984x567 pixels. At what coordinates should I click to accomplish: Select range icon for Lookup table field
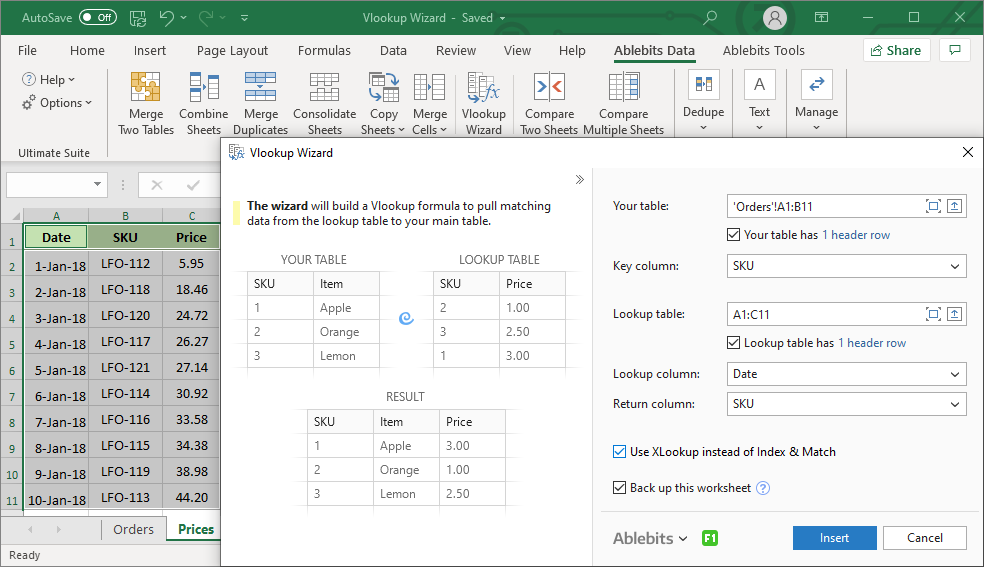(x=933, y=314)
